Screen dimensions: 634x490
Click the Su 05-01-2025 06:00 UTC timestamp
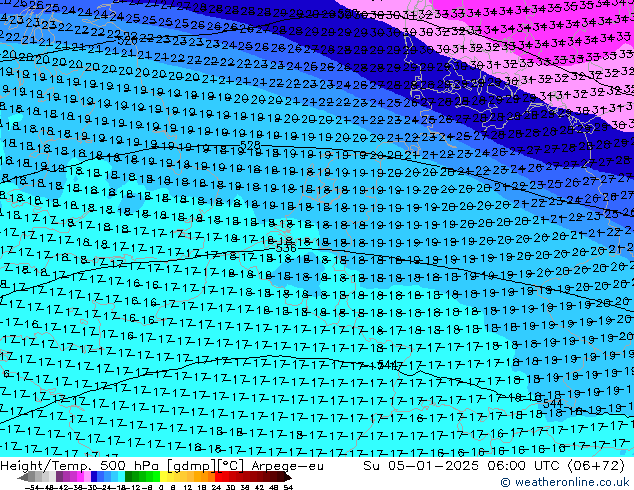click(494, 466)
